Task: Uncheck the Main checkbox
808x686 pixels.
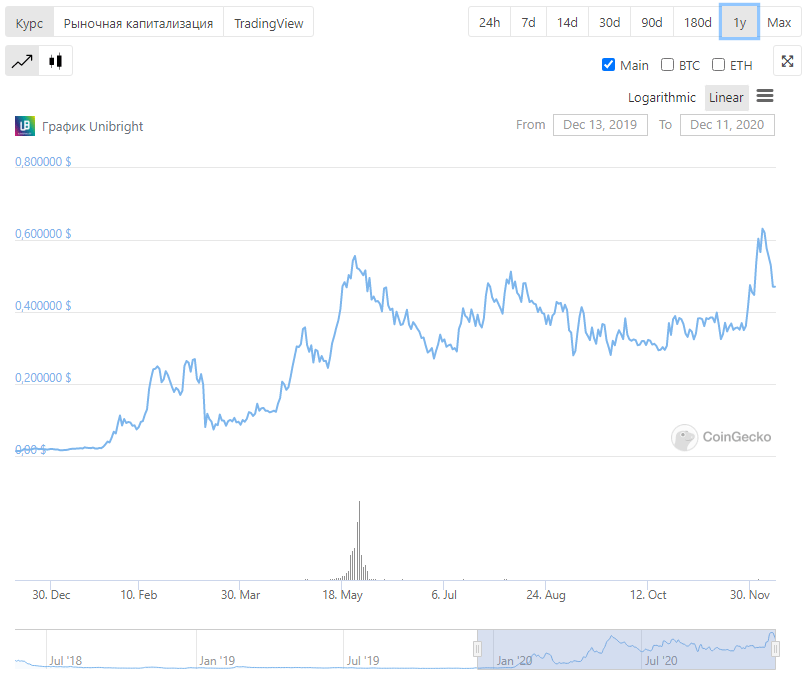Action: point(609,65)
